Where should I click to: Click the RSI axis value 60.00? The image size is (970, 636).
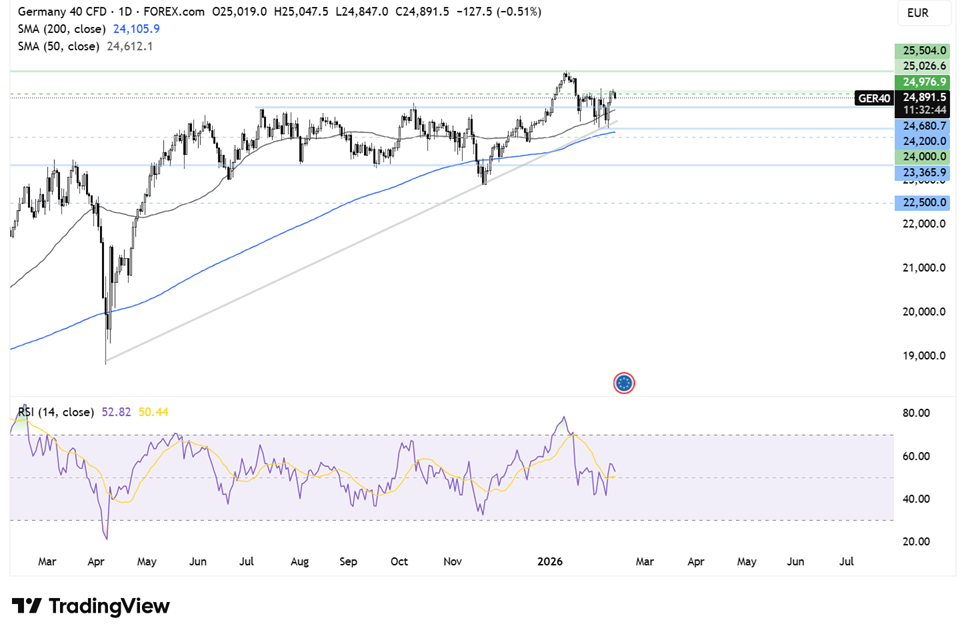click(x=916, y=457)
